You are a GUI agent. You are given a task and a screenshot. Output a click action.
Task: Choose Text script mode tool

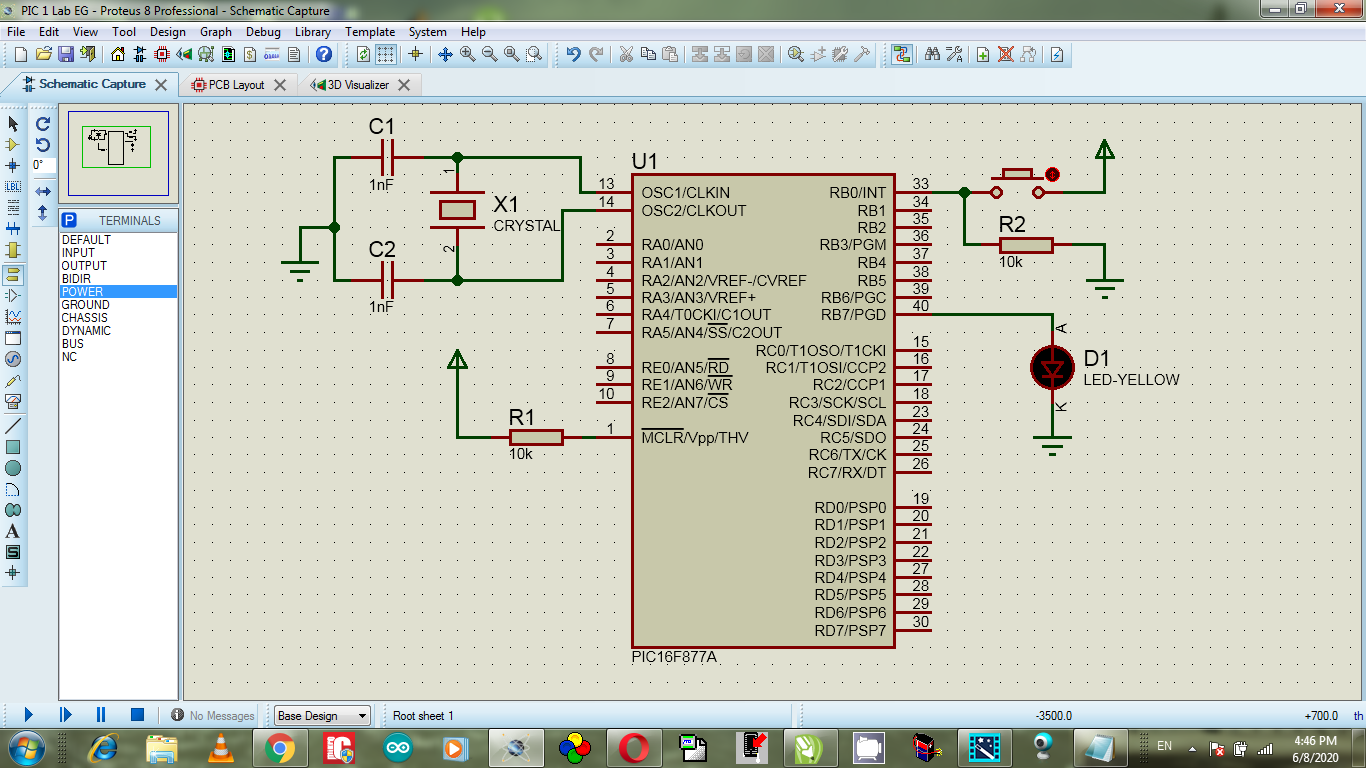[13, 207]
